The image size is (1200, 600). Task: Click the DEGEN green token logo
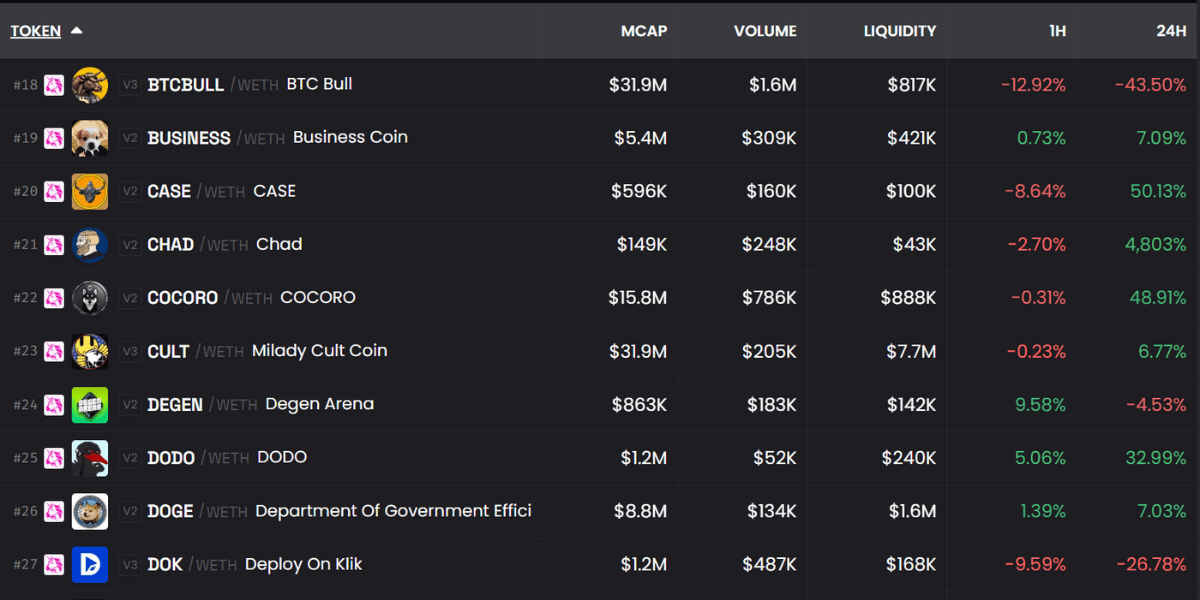(90, 405)
